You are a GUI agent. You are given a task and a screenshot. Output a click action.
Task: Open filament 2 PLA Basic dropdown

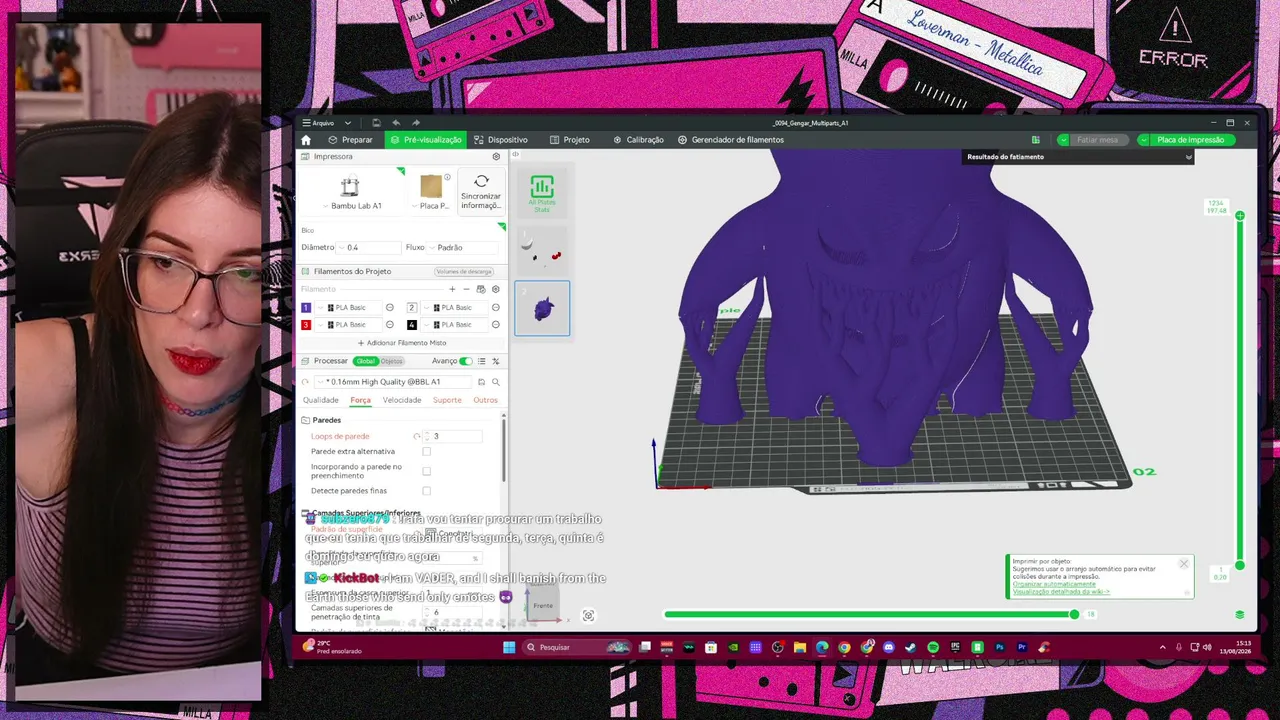tap(455, 308)
